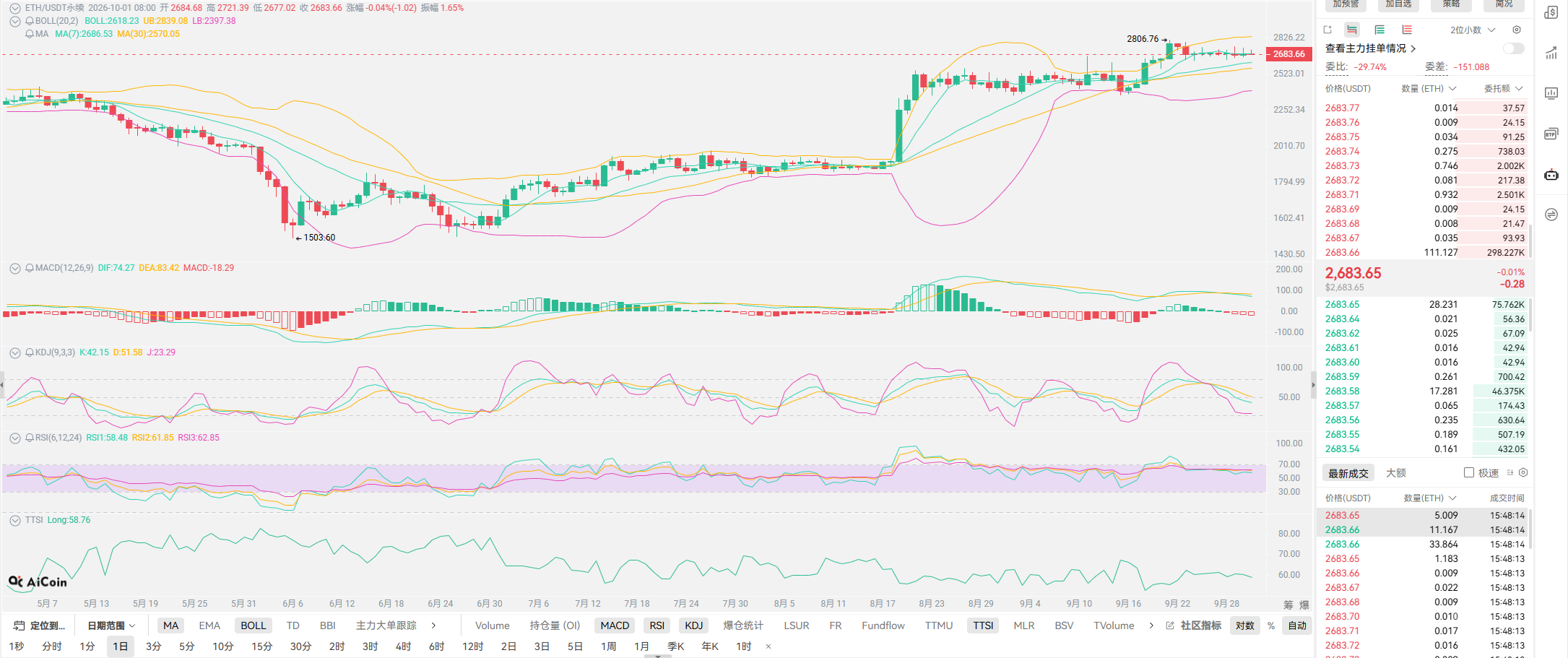Open the ETF sidebar icon
The image size is (1568, 658).
(1551, 134)
